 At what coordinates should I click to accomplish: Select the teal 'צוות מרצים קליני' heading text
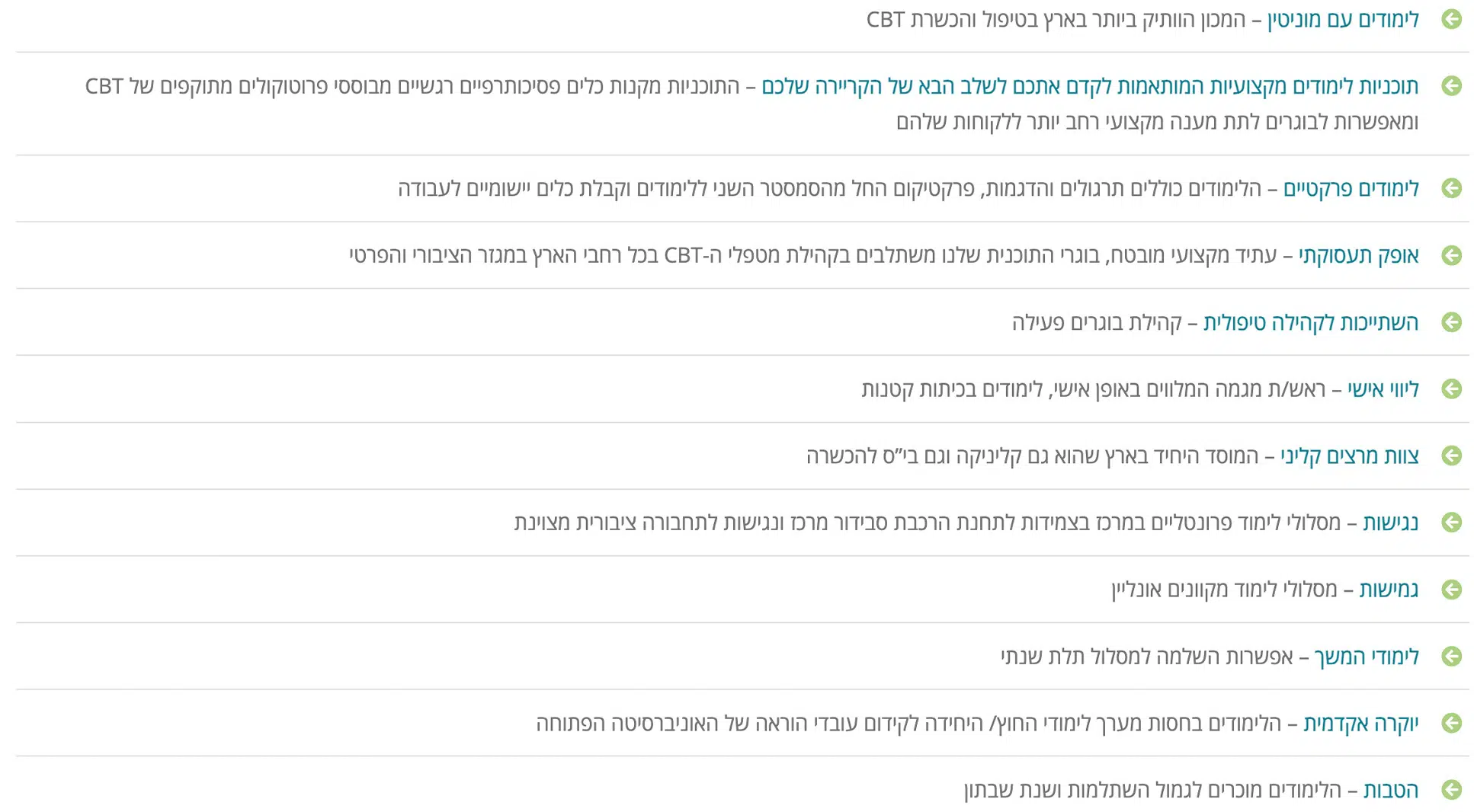[1350, 456]
